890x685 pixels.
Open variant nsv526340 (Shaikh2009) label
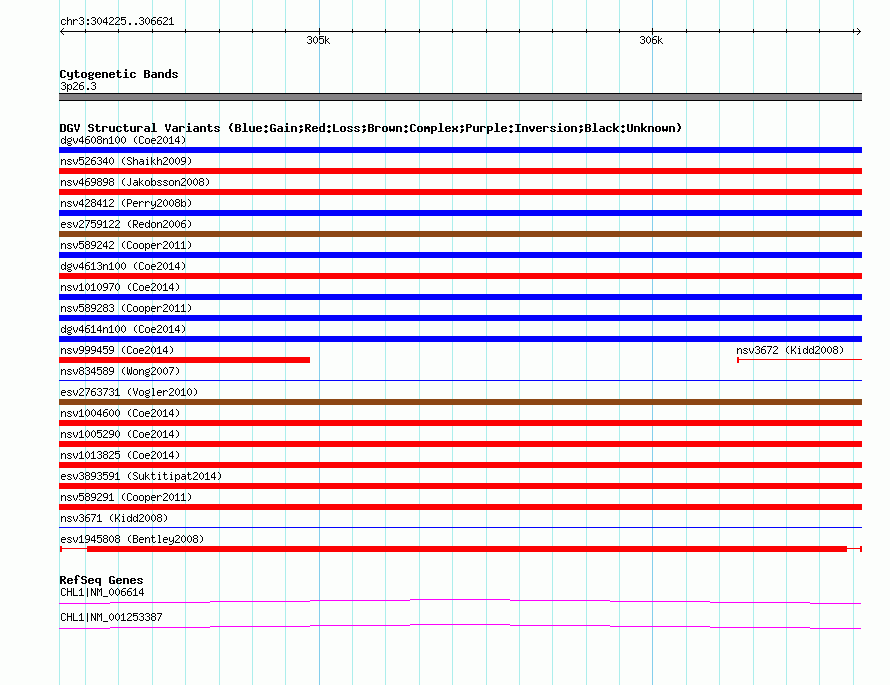[126, 161]
